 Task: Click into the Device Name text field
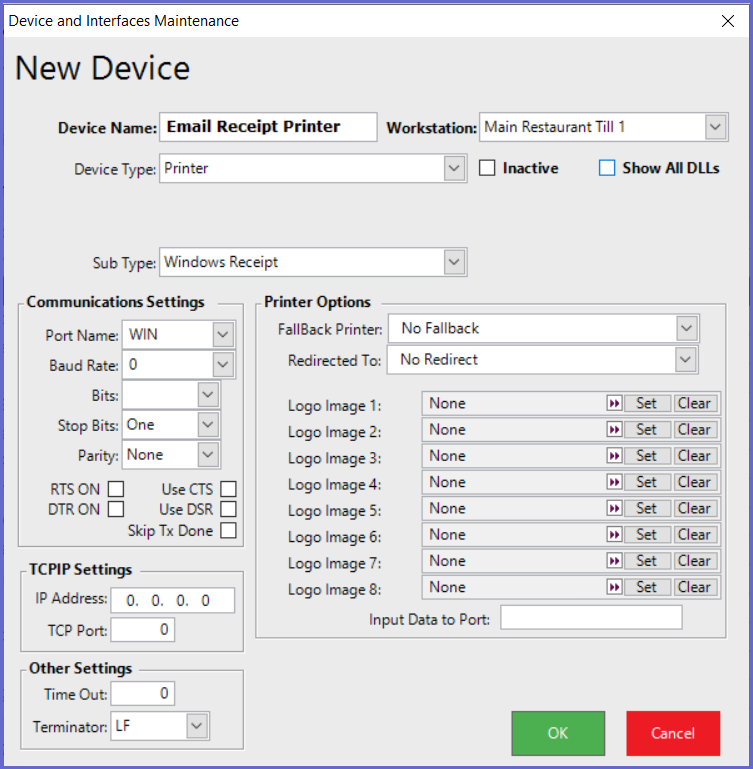click(x=268, y=127)
